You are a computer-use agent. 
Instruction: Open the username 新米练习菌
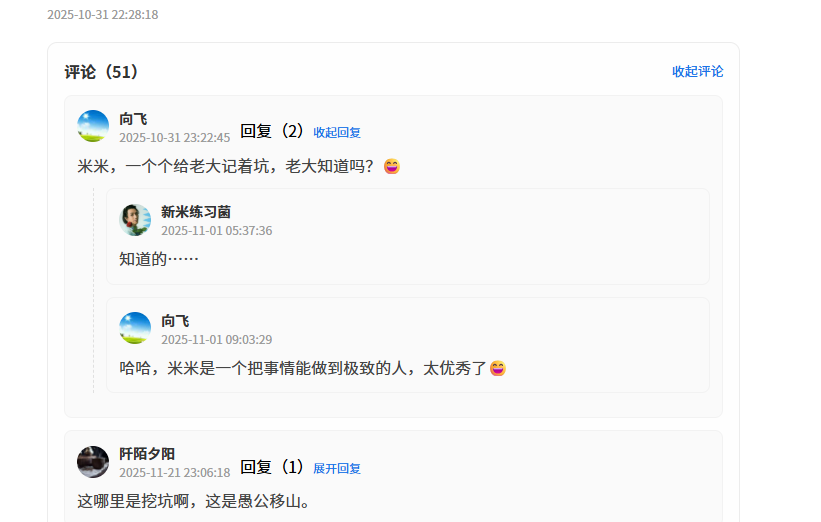tap(196, 212)
